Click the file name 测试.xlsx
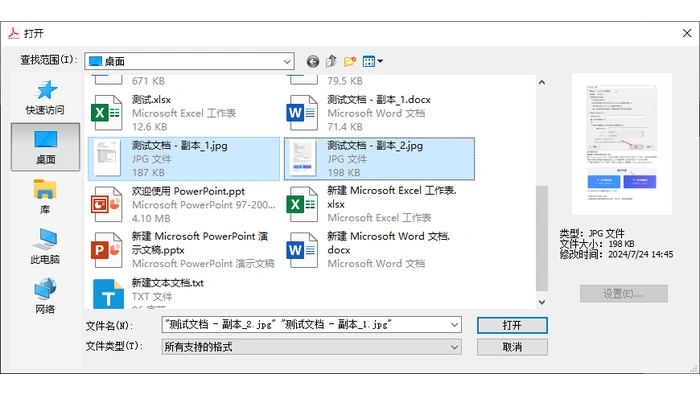The image size is (700, 395). tap(151, 100)
